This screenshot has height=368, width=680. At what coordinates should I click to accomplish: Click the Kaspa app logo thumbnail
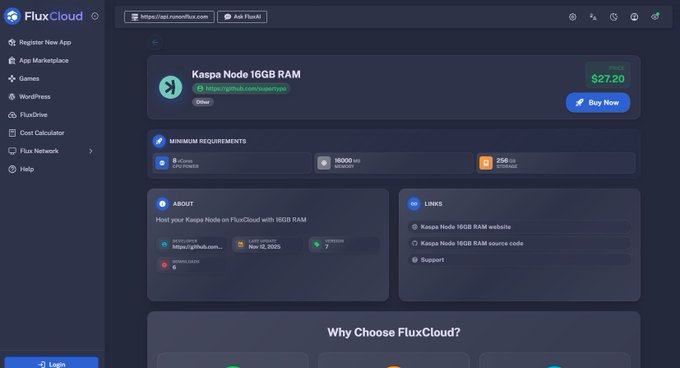pos(170,87)
